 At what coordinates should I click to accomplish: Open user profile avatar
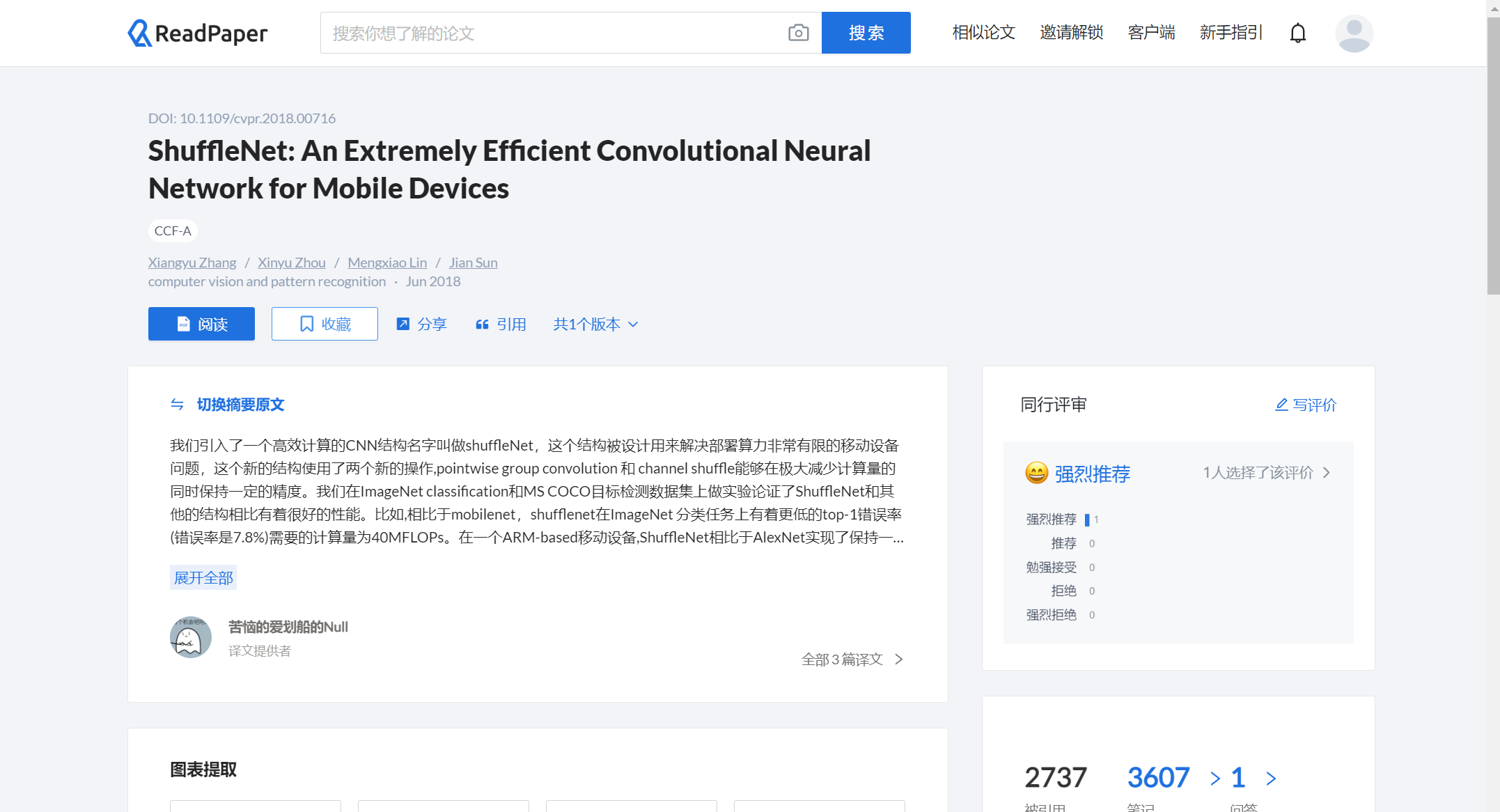(1354, 33)
